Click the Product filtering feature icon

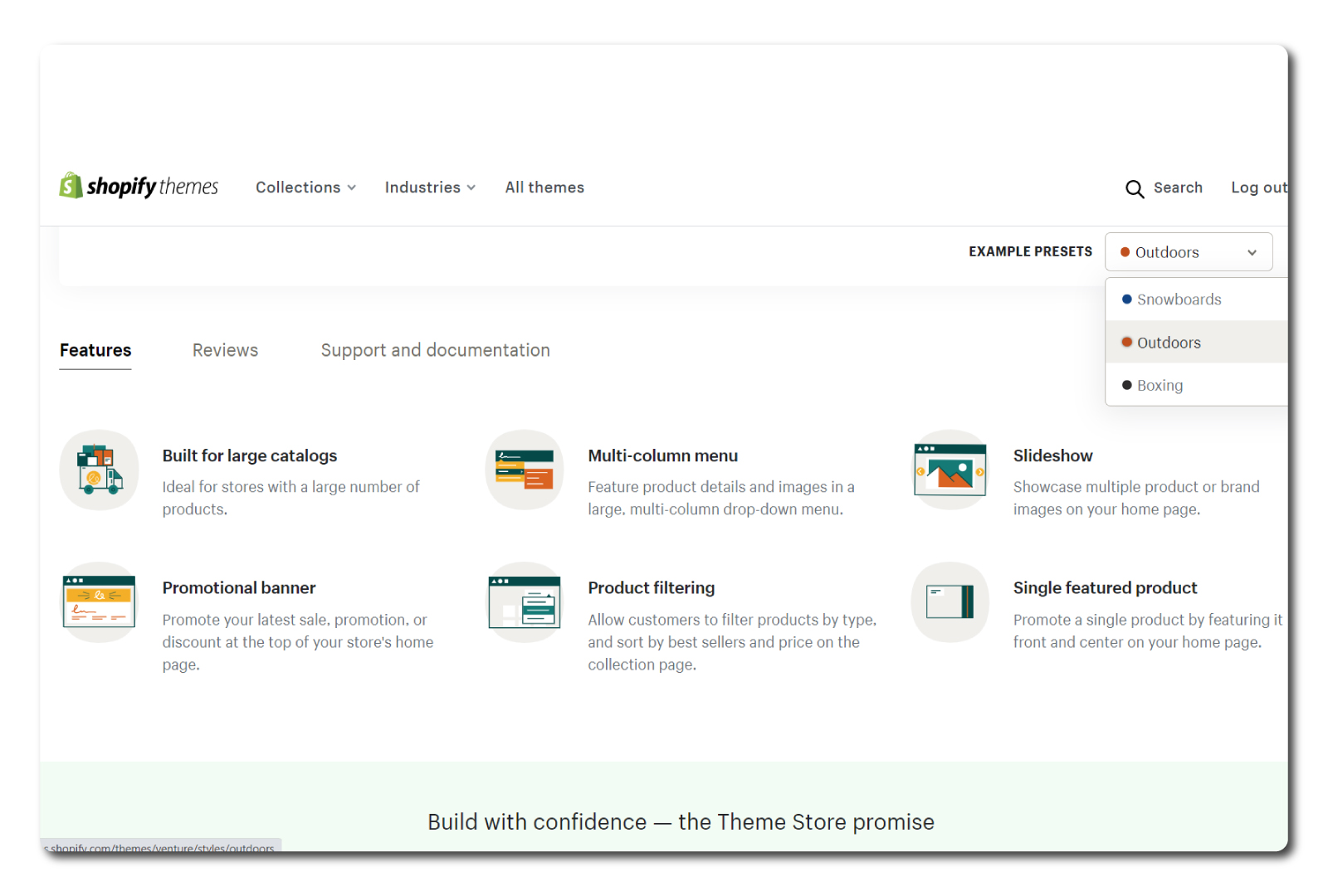pos(525,602)
